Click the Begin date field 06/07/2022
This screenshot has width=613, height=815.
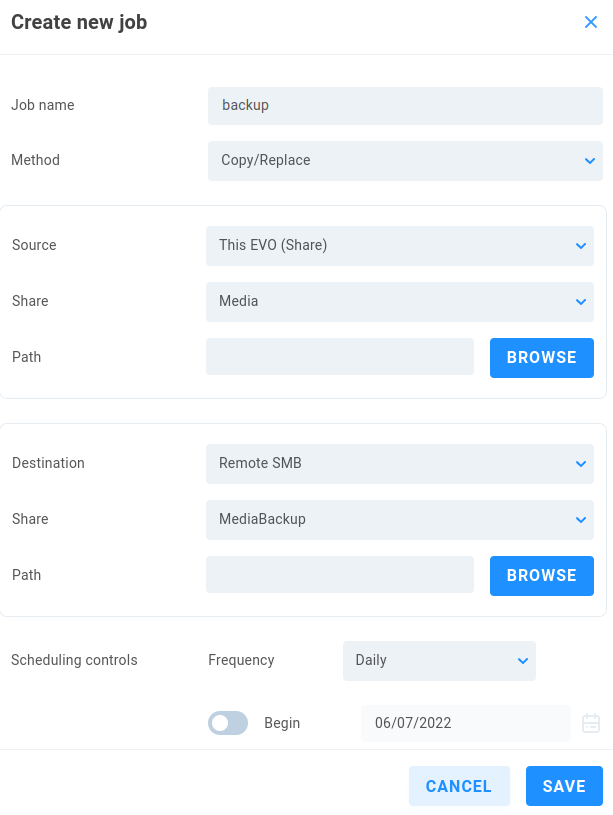point(465,723)
